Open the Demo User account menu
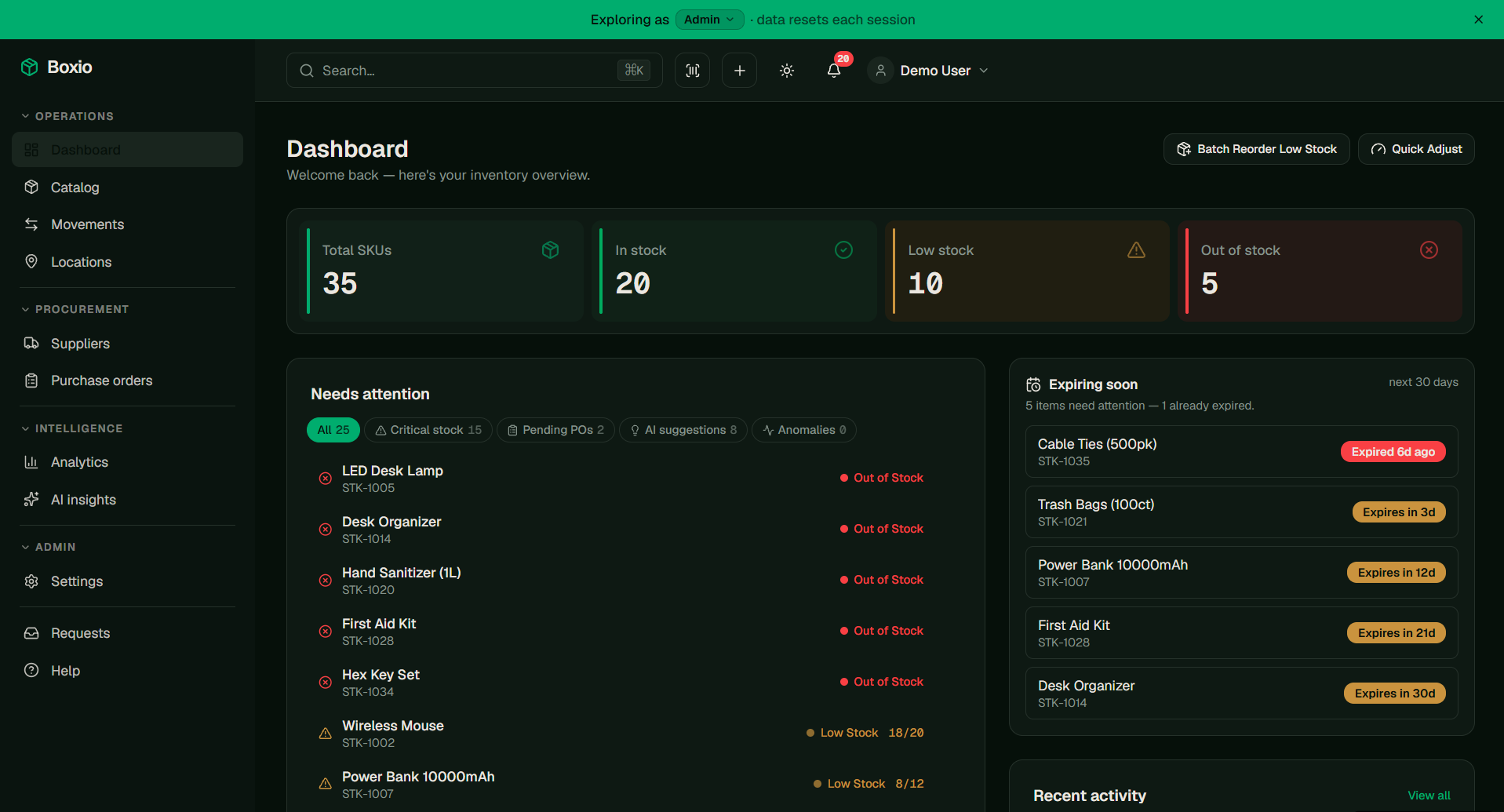 (x=929, y=71)
